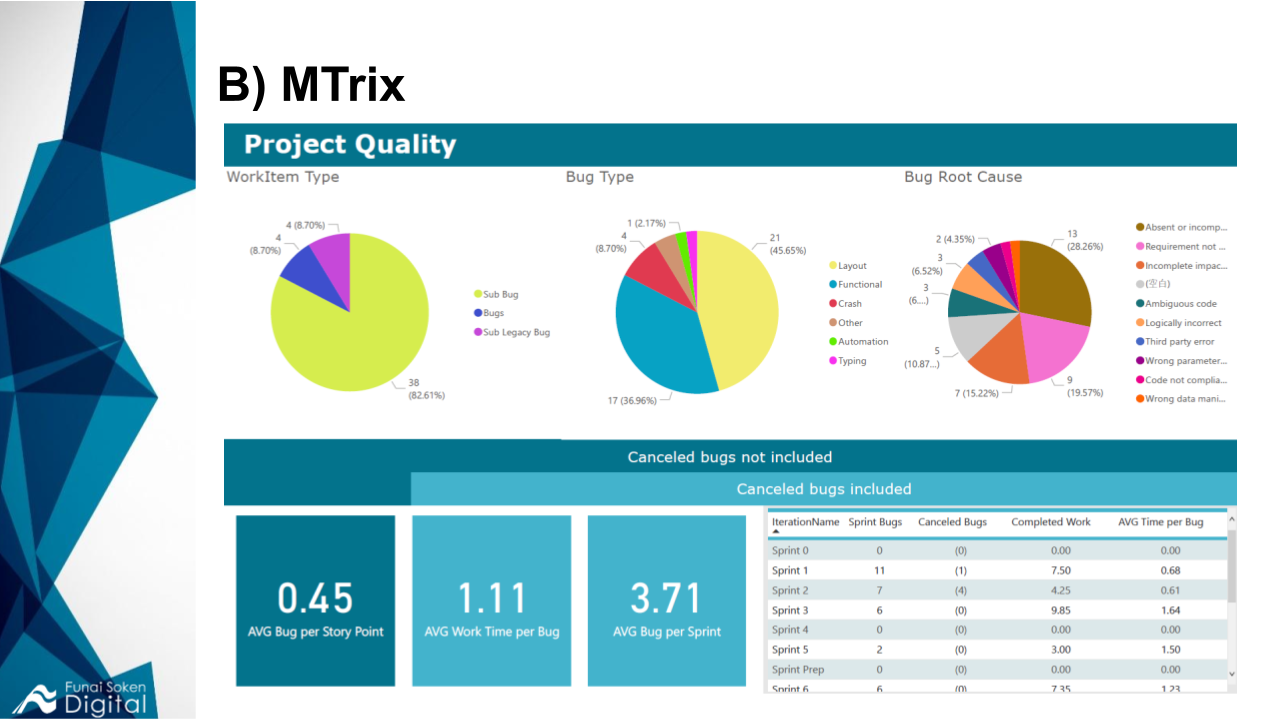Select the Third party error legend item

click(1179, 342)
